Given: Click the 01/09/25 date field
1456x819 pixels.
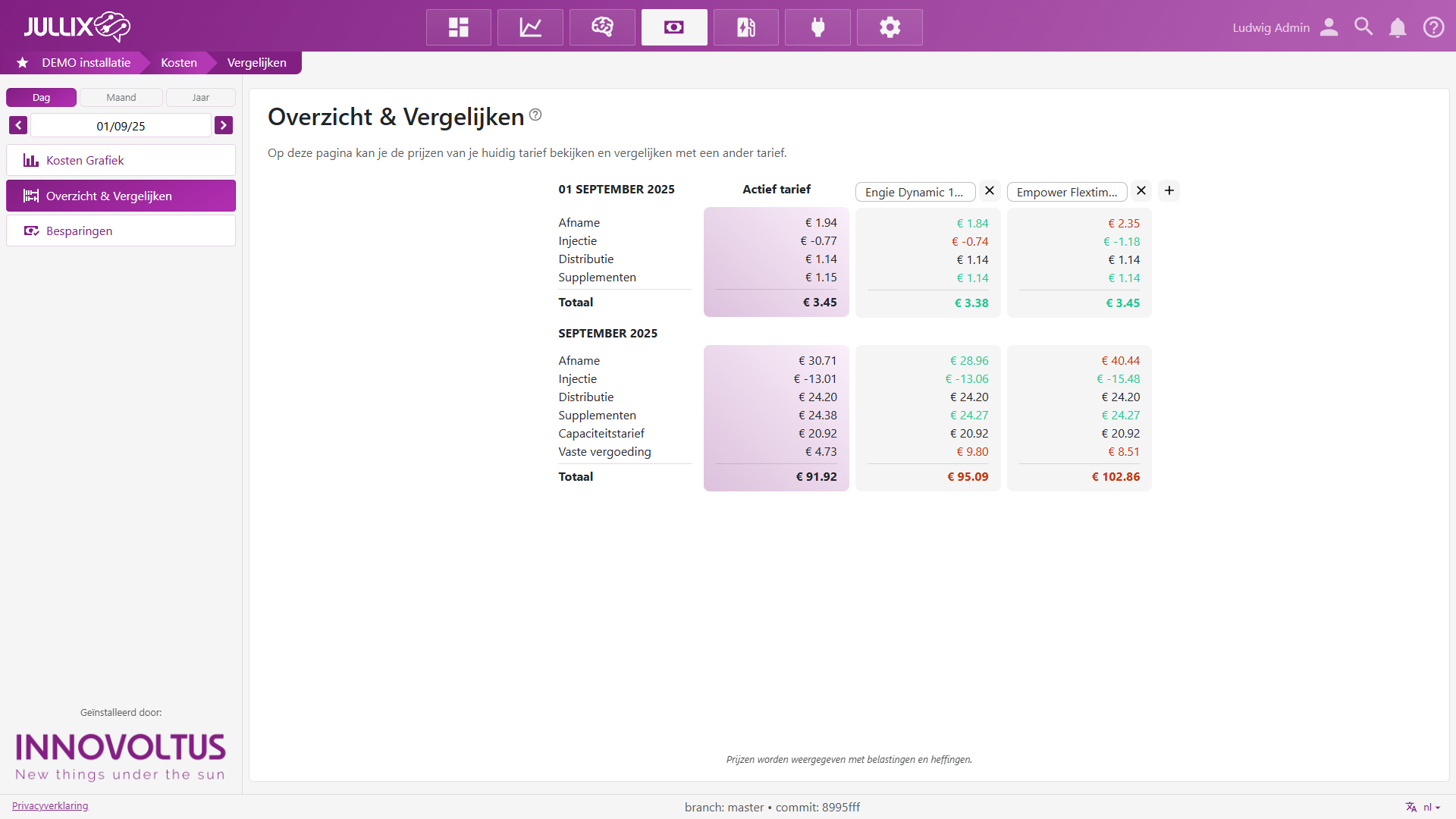Looking at the screenshot, I should point(121,126).
